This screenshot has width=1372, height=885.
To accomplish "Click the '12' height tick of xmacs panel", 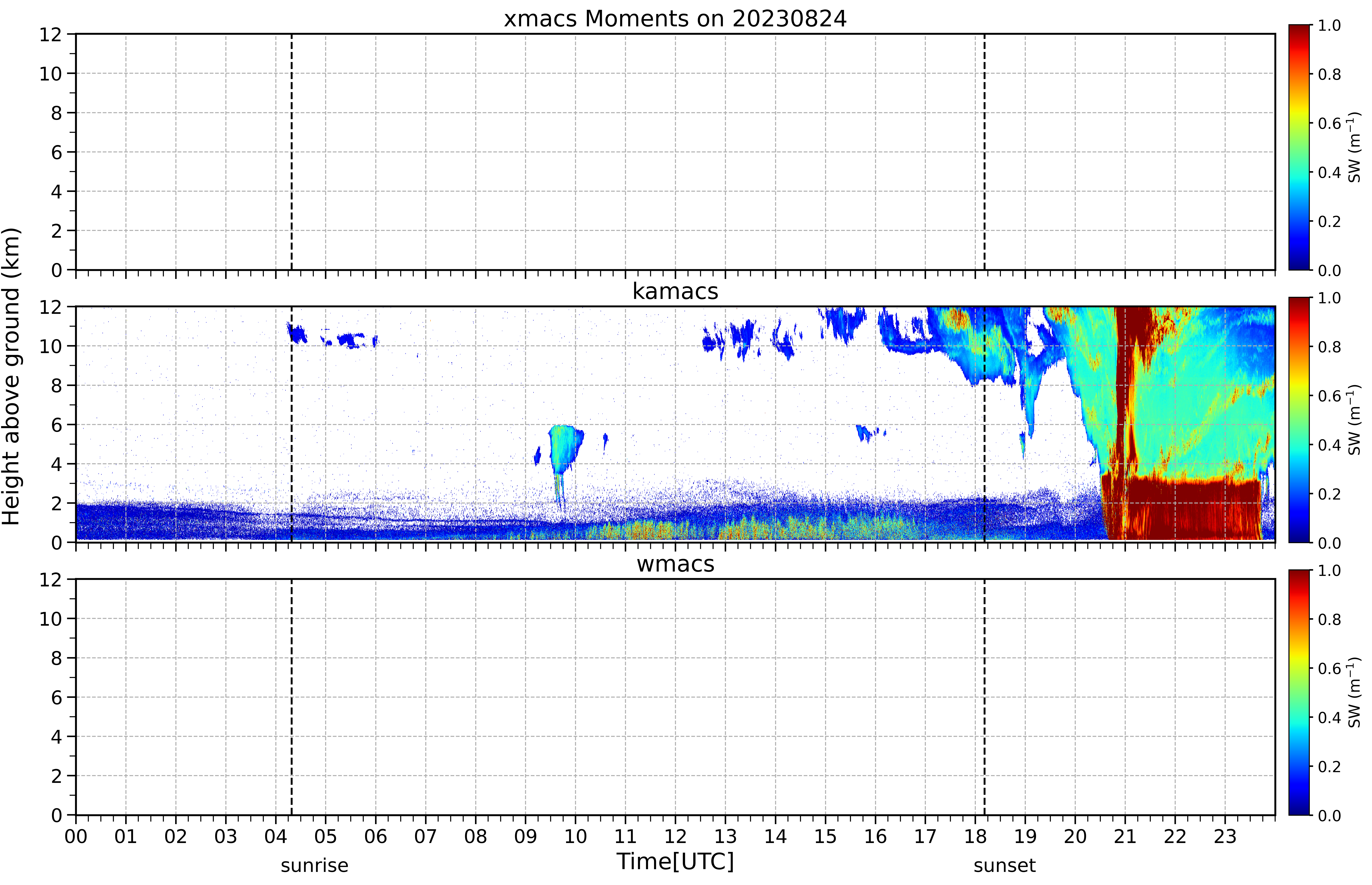I will pos(51,35).
